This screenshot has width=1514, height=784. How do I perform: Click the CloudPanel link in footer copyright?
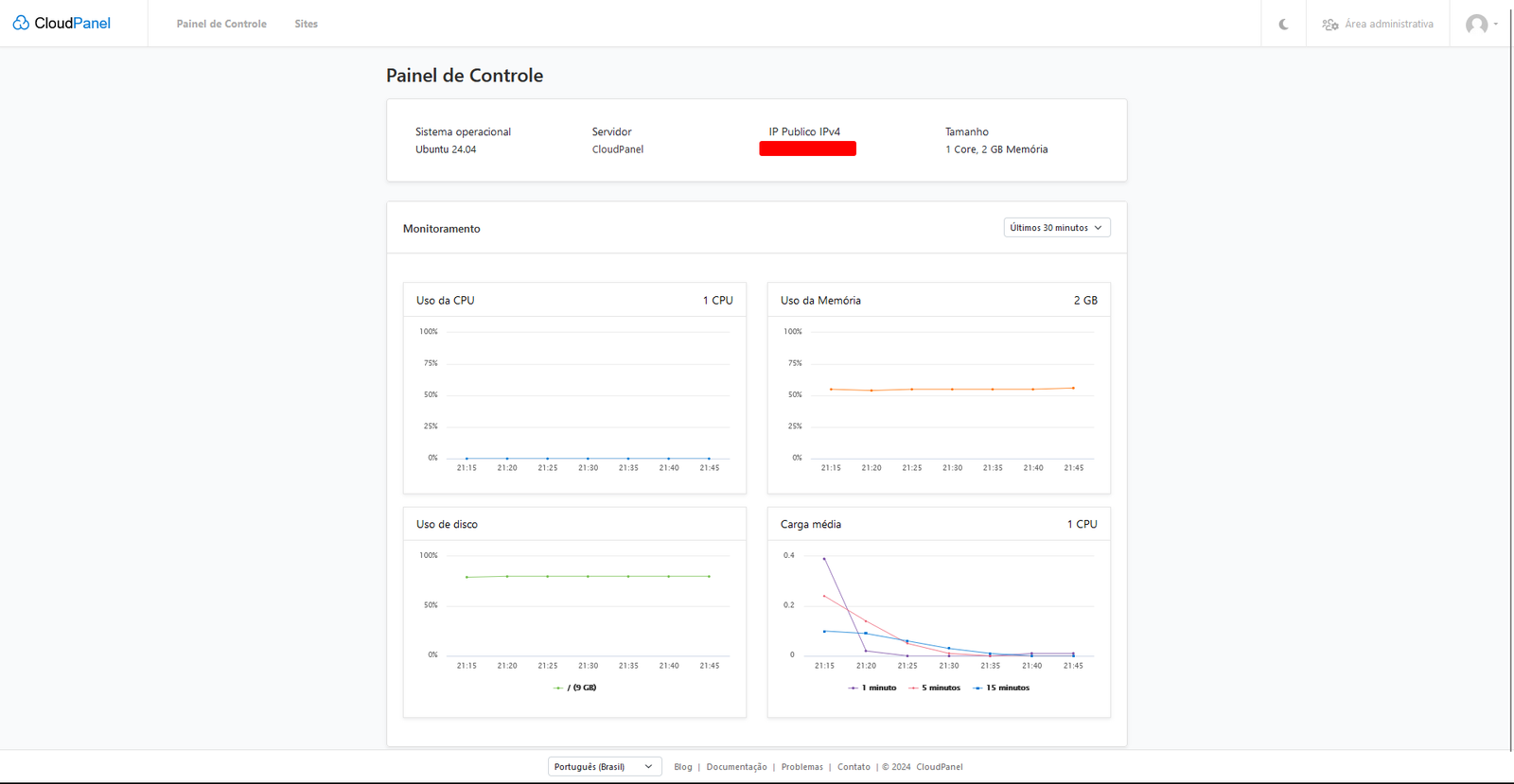click(939, 767)
